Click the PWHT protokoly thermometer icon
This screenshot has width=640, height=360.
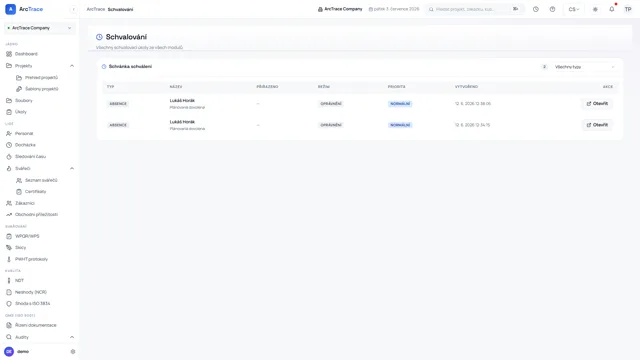click(x=9, y=259)
